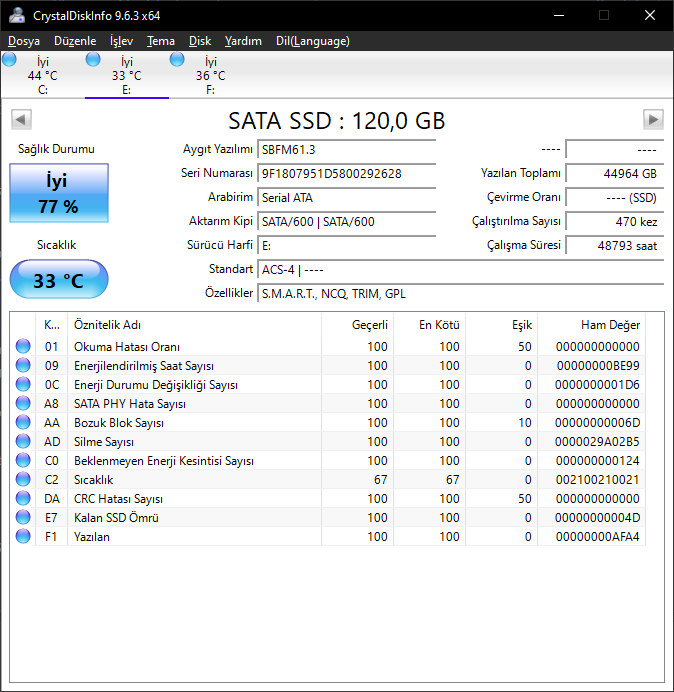Viewport: 674px width, 692px height.
Task: Close the CrystalDiskInfo window
Action: tap(650, 15)
